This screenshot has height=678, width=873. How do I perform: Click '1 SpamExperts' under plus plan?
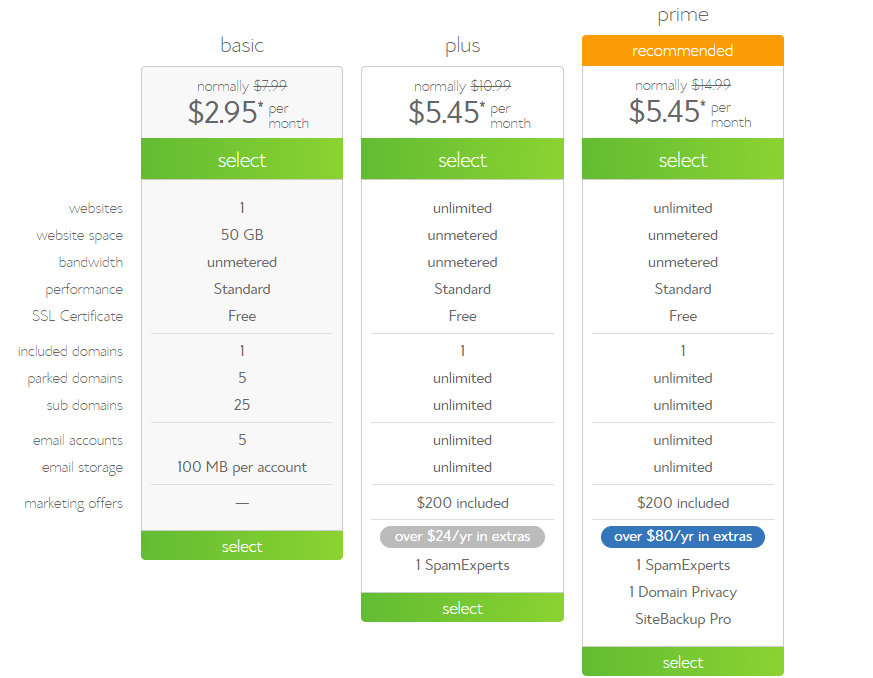coord(462,566)
